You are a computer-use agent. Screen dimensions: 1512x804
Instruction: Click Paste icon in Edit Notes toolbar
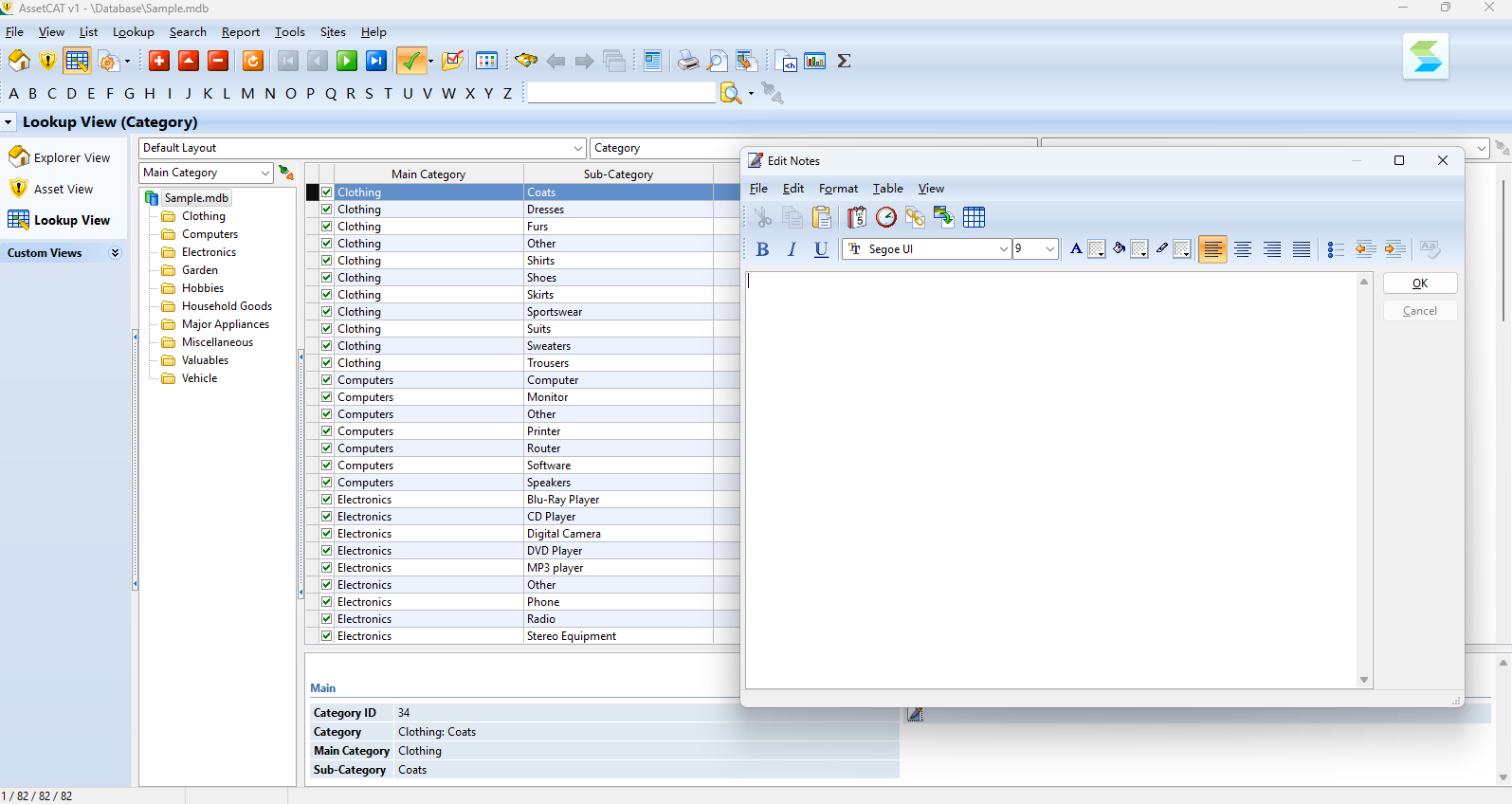tap(822, 217)
